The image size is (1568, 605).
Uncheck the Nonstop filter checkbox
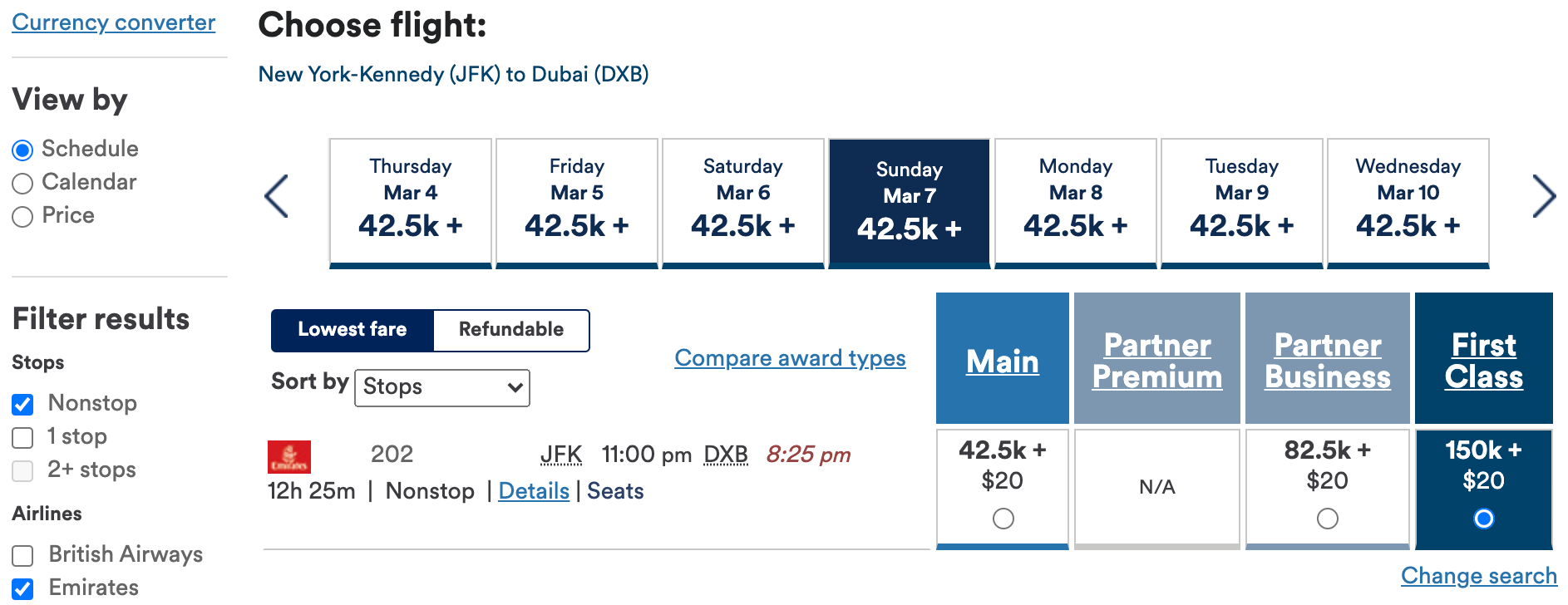pyautogui.click(x=22, y=405)
